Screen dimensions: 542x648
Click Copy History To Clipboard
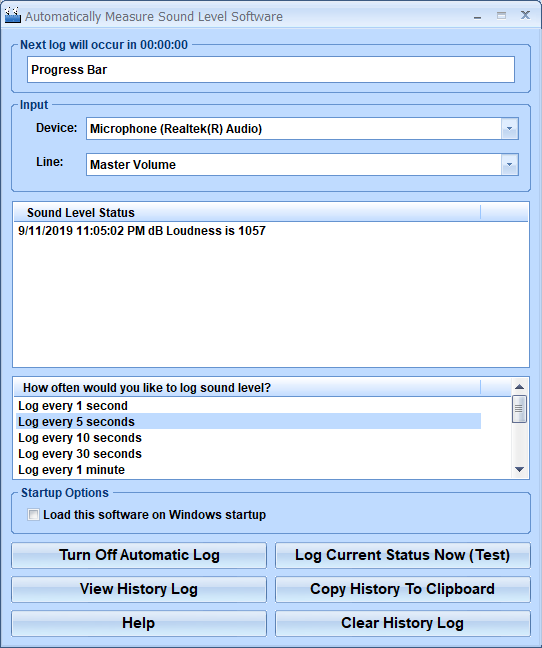click(403, 589)
